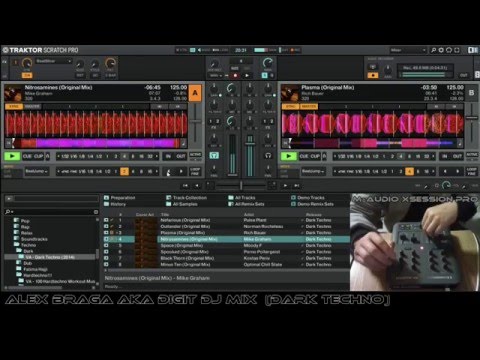Toggle FX 1 assign on channel A
This screenshot has height=360, width=480.
pyautogui.click(x=211, y=121)
